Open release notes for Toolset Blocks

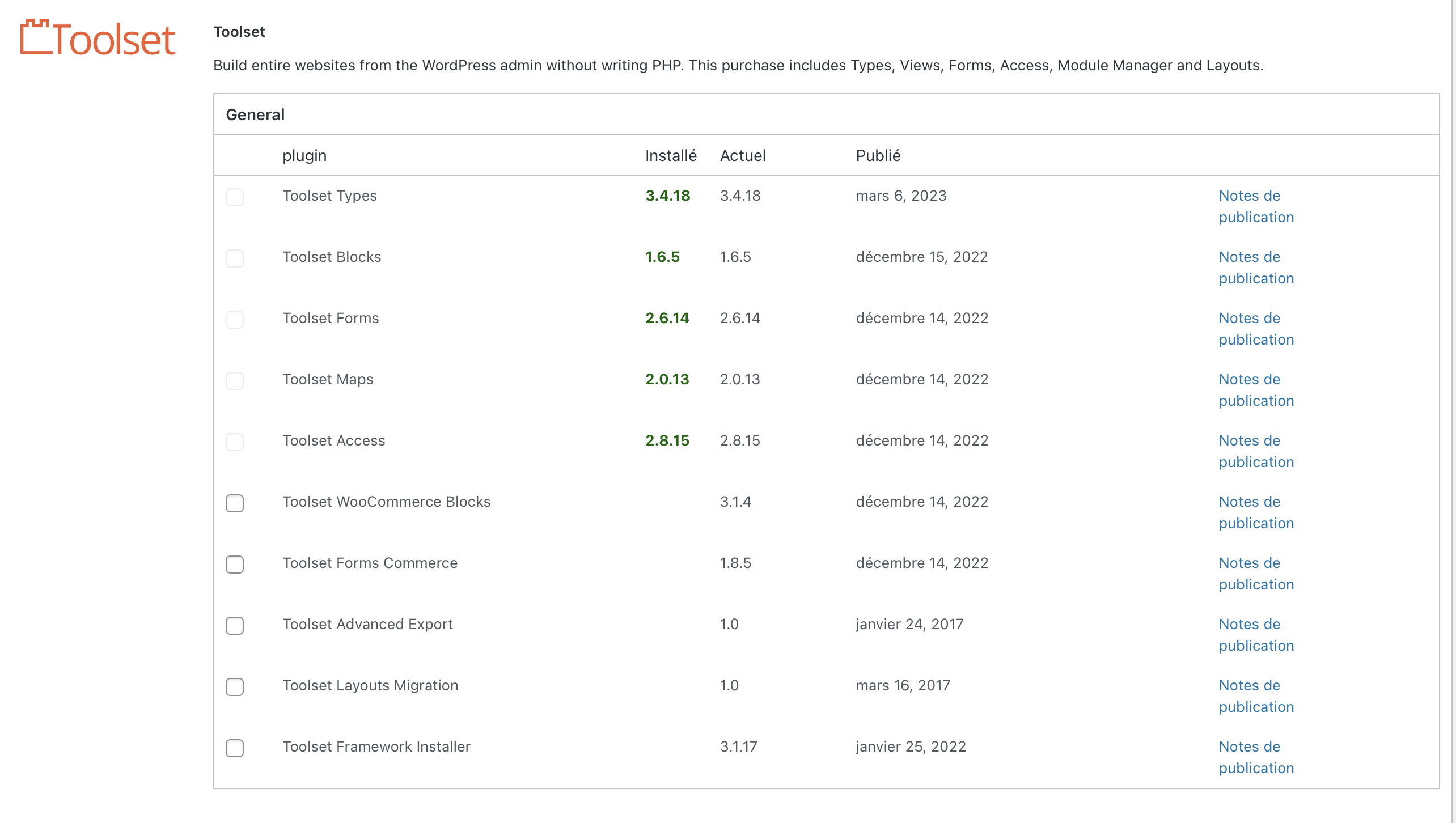click(1256, 268)
